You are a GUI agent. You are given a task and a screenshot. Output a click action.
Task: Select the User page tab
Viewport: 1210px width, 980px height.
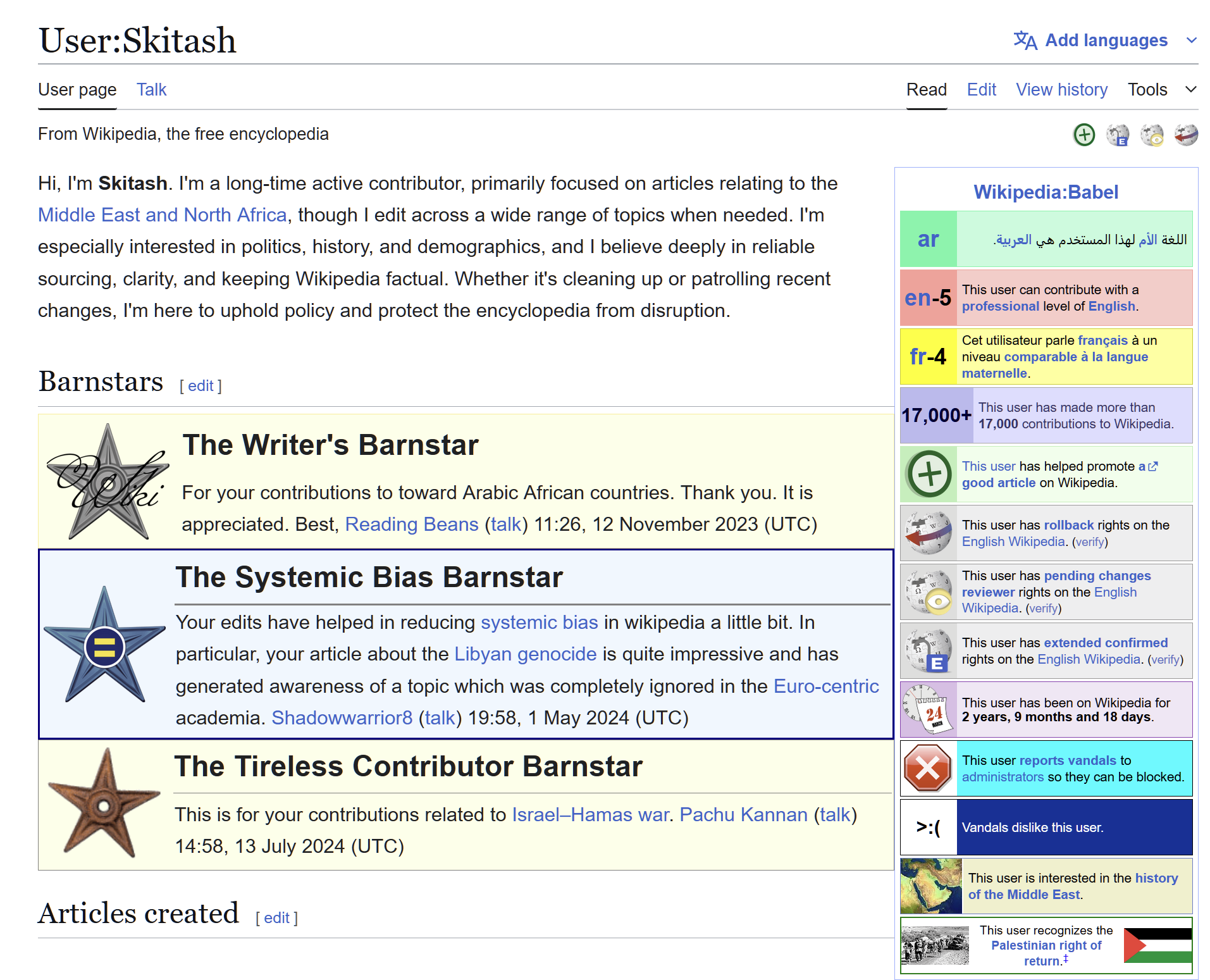77,90
